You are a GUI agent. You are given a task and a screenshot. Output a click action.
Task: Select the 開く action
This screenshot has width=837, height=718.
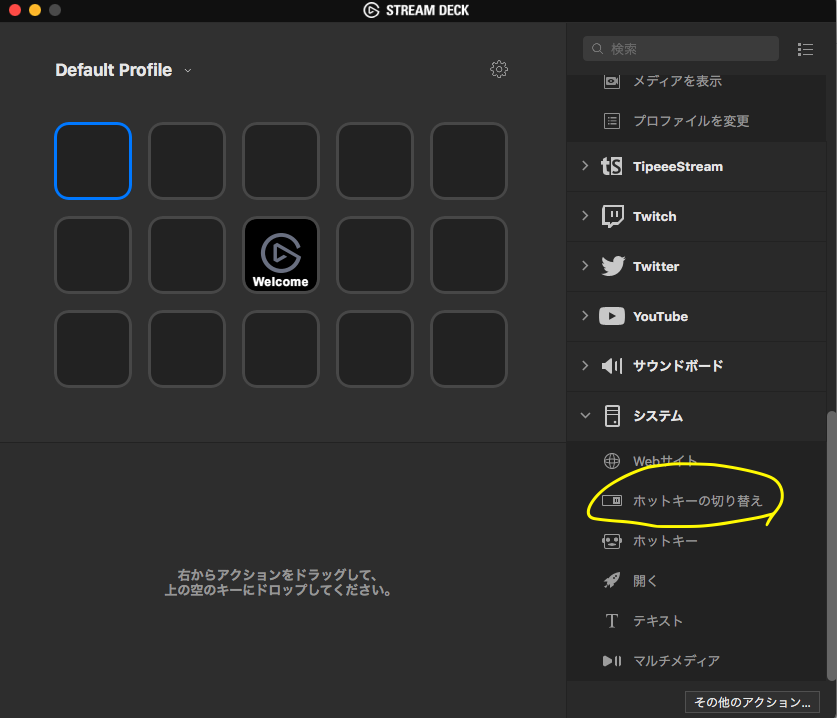(697, 581)
